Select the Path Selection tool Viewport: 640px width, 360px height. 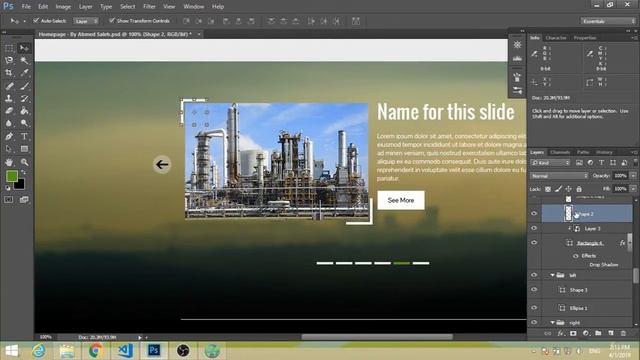click(9, 149)
